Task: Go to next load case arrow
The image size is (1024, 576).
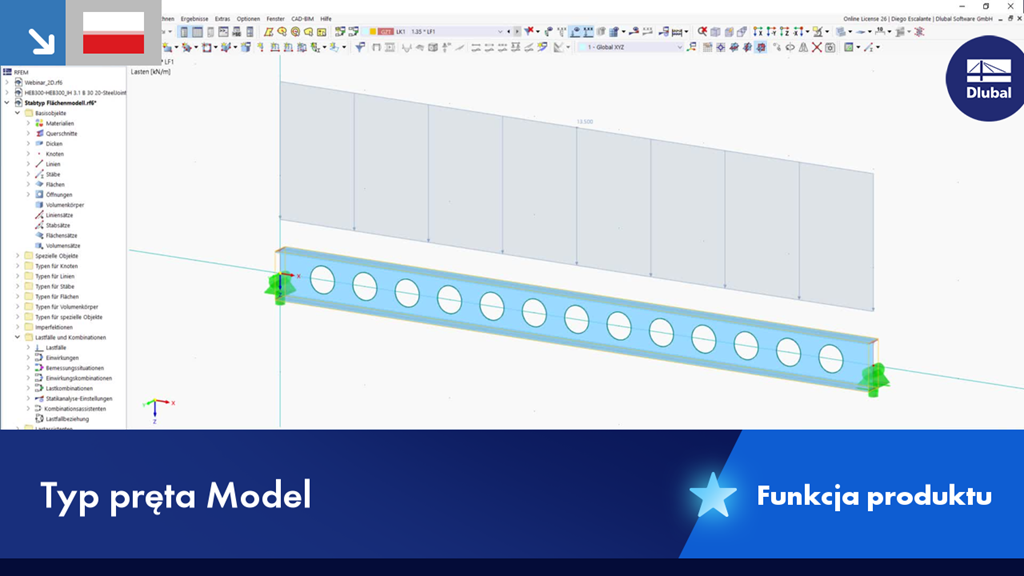Action: tap(517, 31)
